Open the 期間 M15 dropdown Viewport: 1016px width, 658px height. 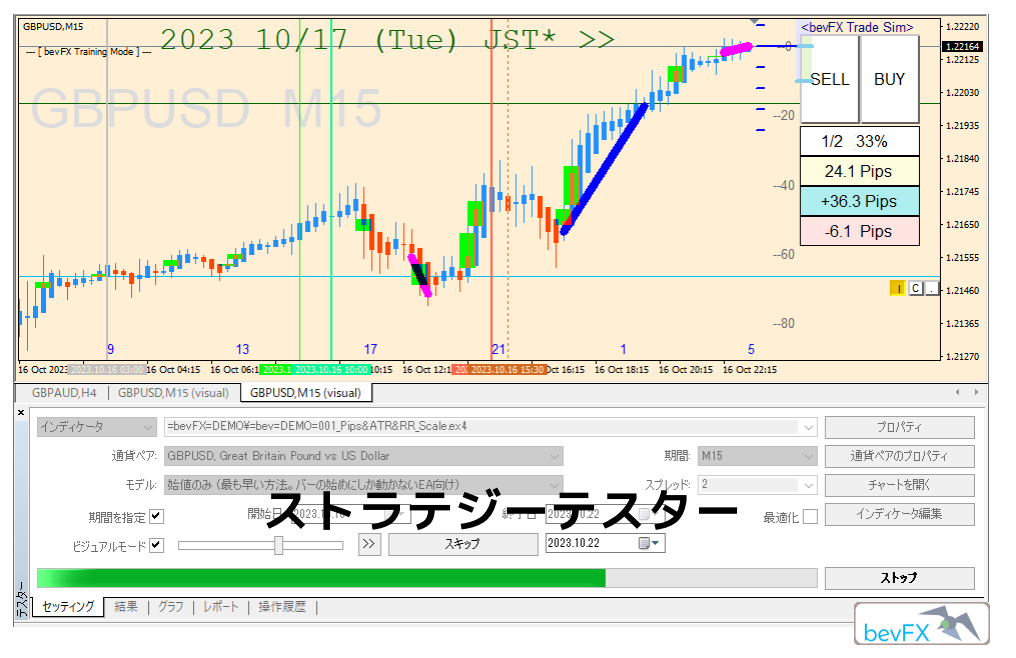coord(757,456)
